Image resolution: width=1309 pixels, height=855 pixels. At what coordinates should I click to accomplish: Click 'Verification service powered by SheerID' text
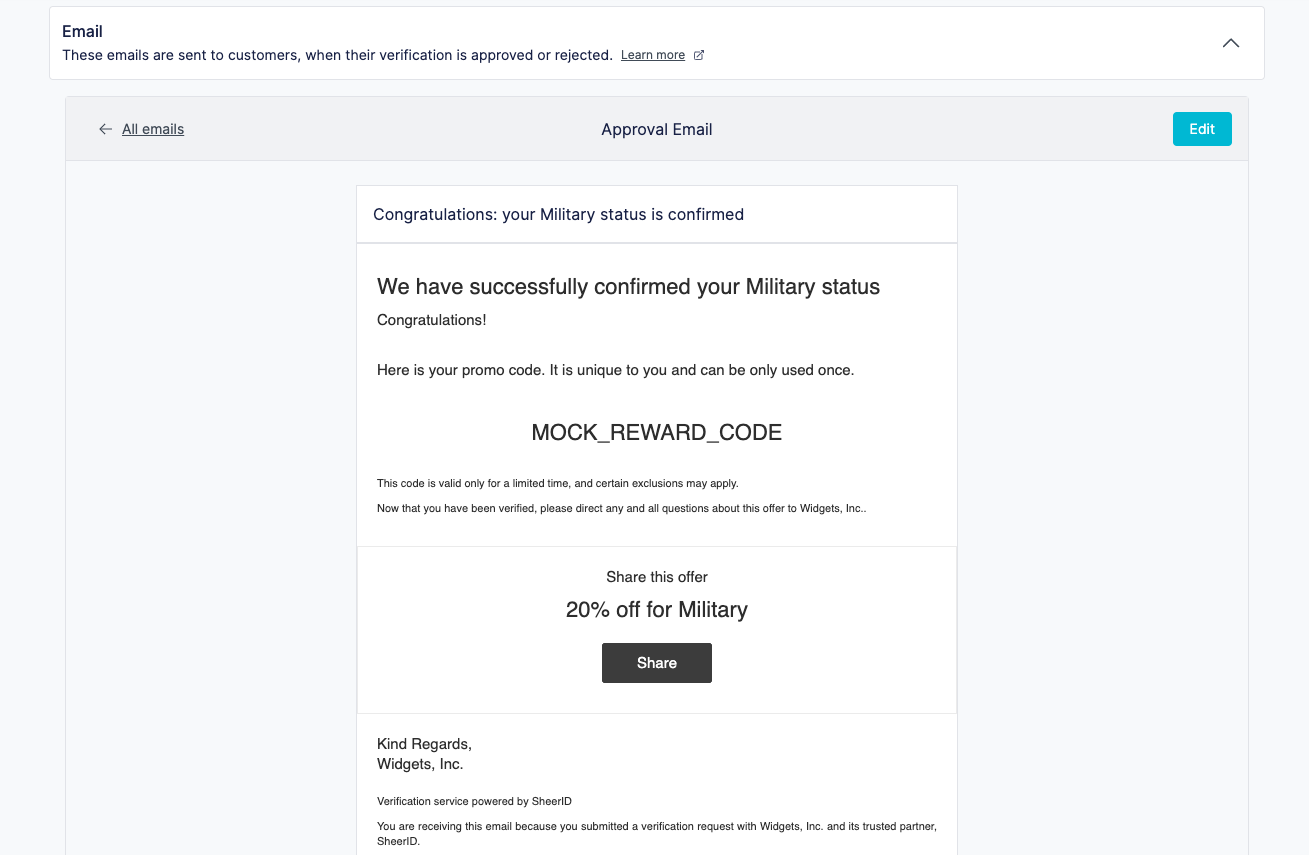point(474,801)
